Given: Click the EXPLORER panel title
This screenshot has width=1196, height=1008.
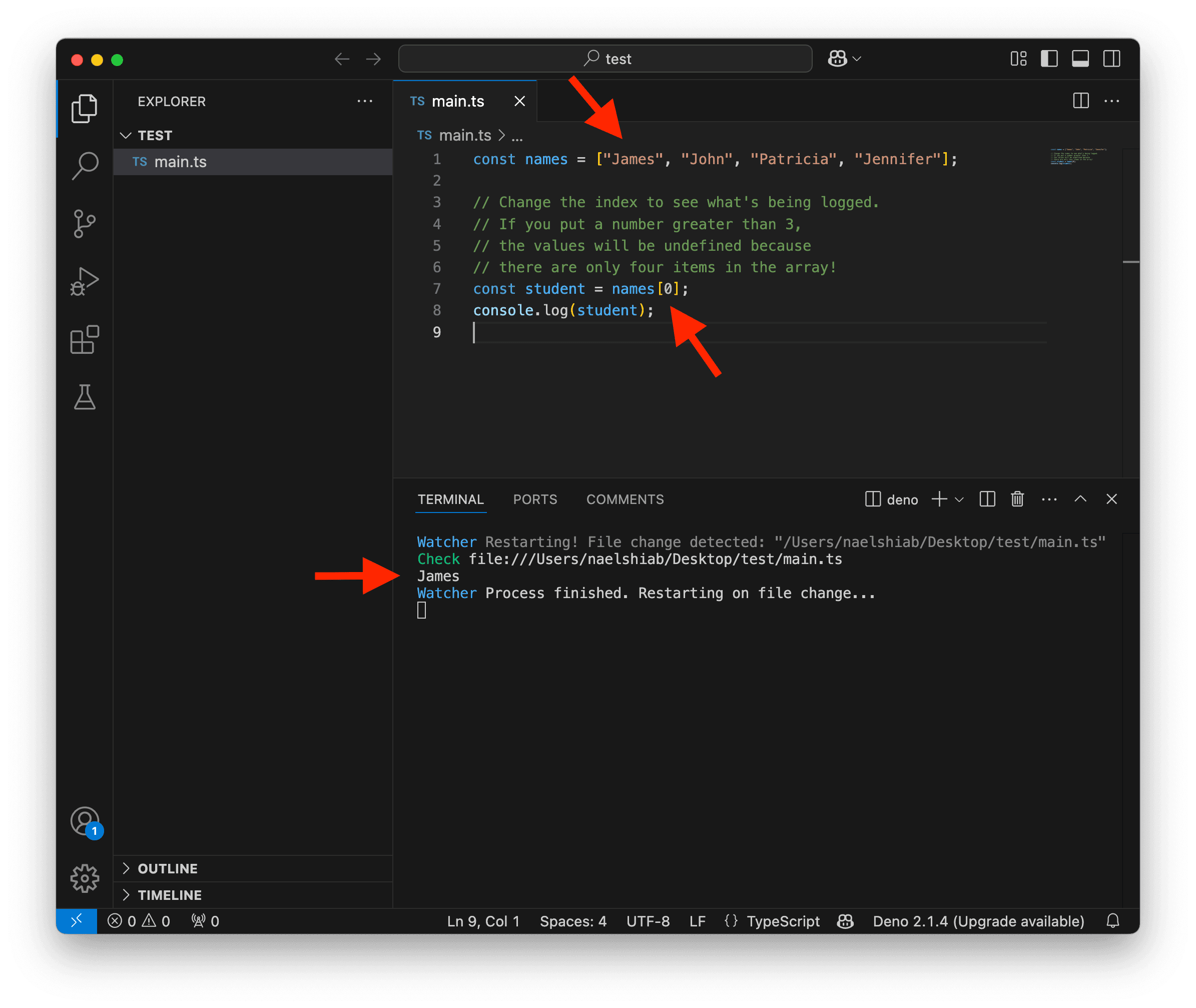Looking at the screenshot, I should pos(172,101).
